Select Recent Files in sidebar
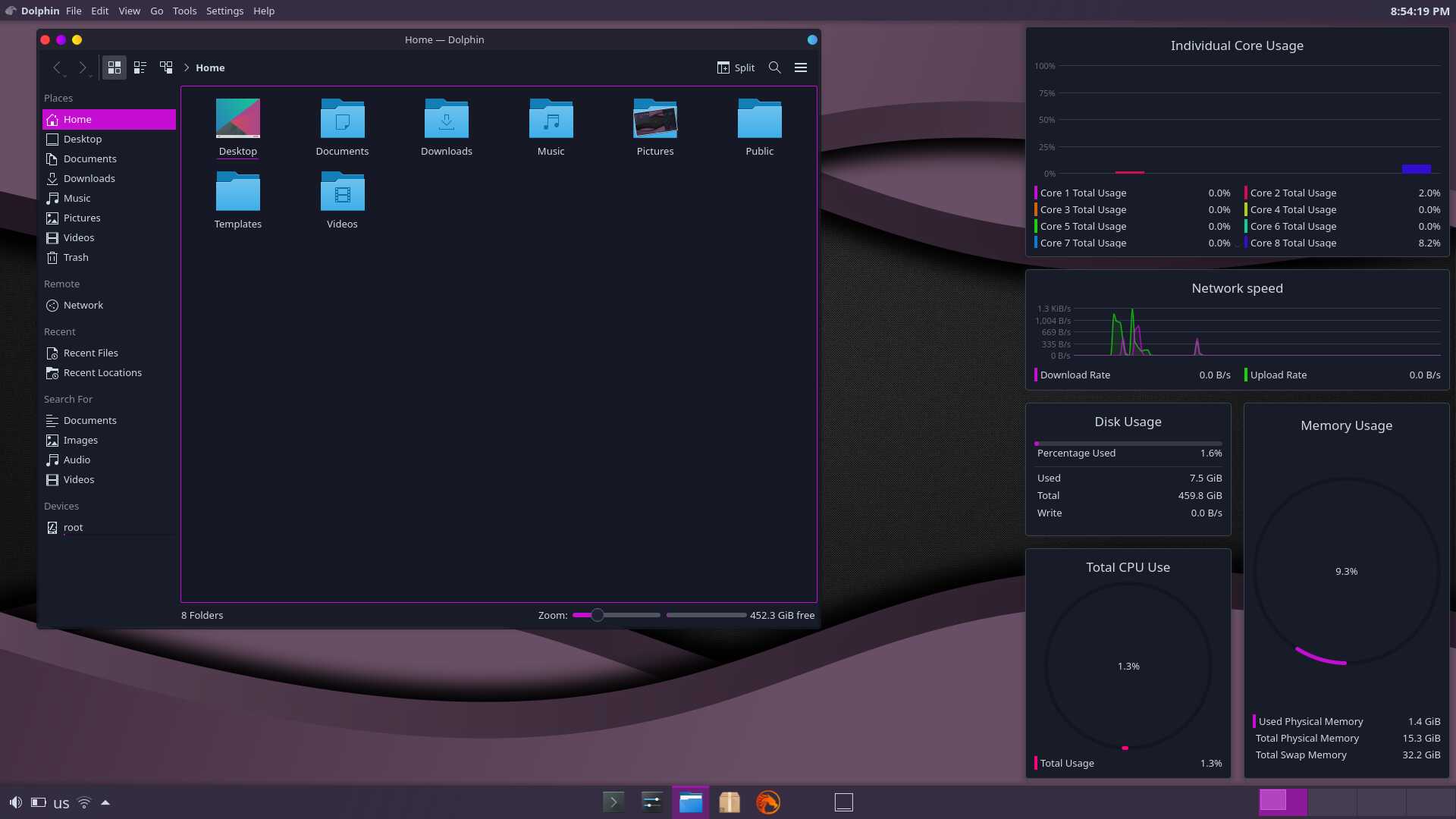 90,353
